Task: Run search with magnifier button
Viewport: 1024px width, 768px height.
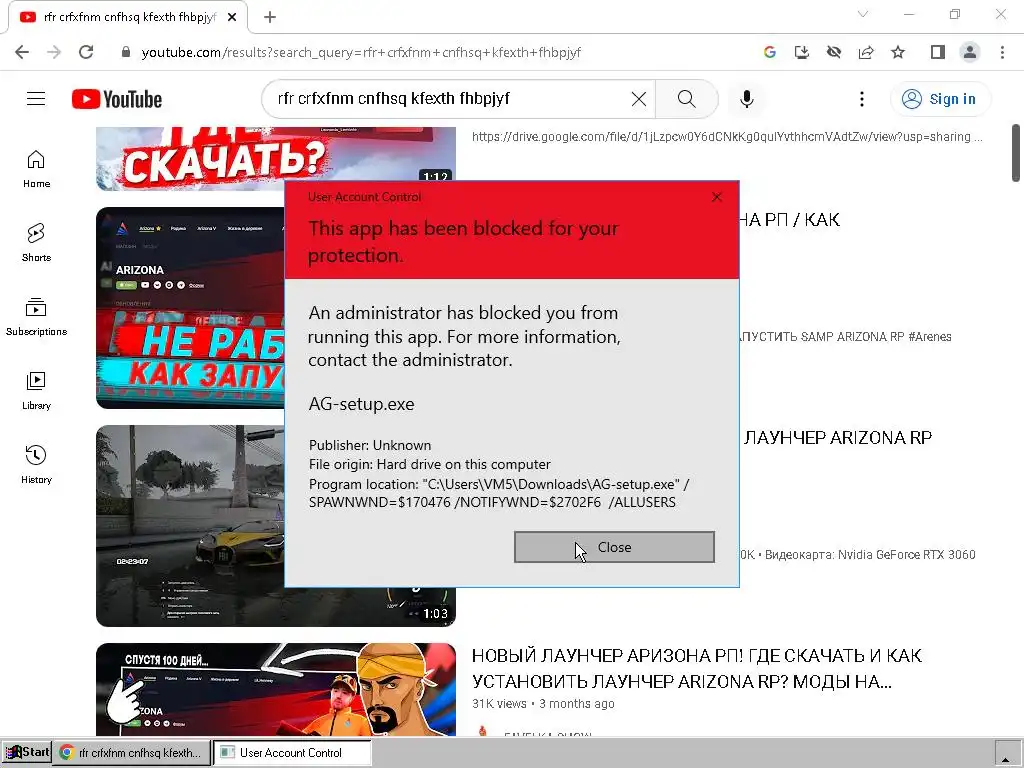Action: point(686,99)
